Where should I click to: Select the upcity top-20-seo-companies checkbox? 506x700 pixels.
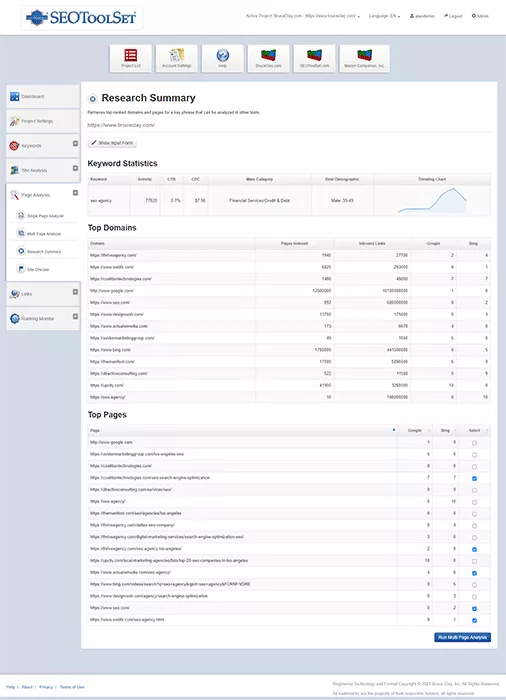point(474,561)
